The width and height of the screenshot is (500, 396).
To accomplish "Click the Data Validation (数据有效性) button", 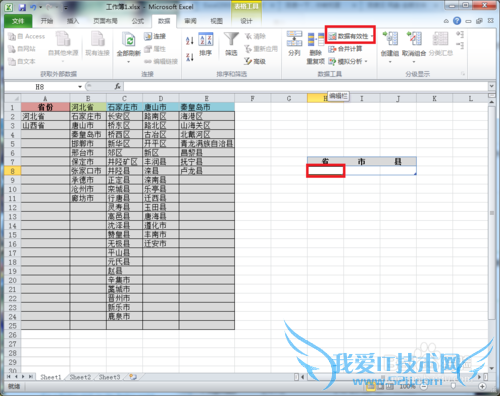I will pos(348,36).
